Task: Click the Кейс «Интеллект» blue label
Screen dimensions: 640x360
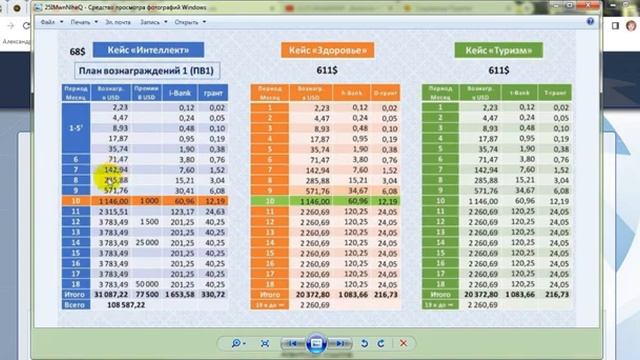Action: [x=148, y=50]
